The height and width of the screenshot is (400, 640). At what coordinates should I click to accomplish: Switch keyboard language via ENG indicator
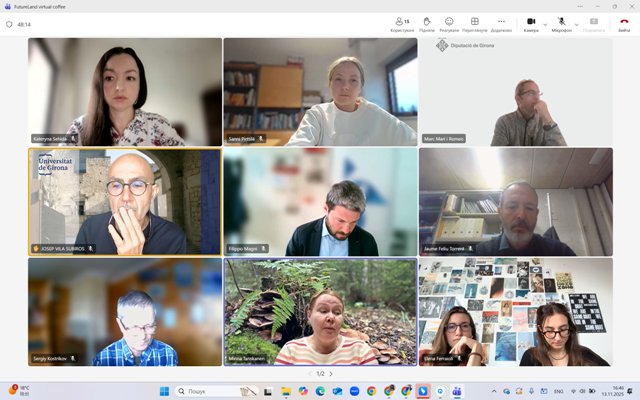click(558, 391)
